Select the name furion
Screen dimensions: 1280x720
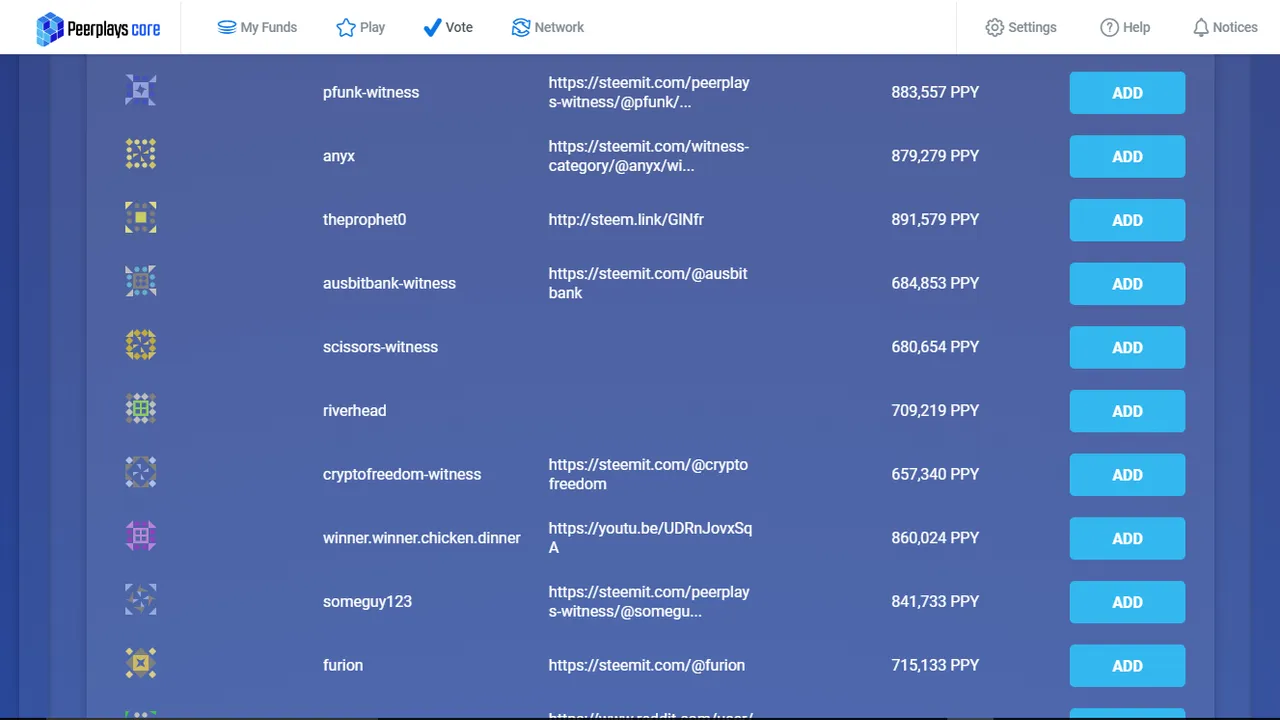[343, 665]
